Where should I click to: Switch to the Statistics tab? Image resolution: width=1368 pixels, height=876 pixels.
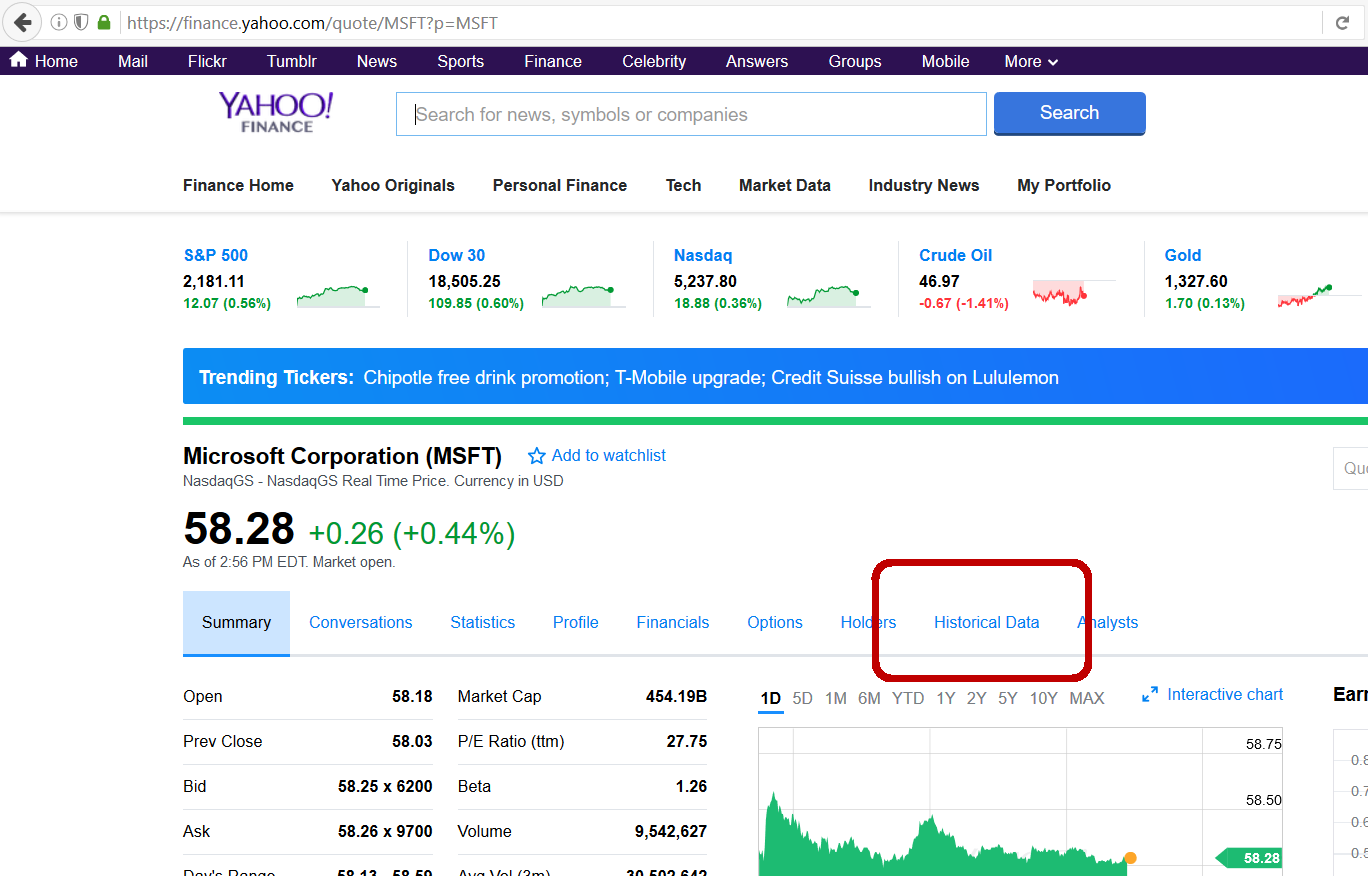[x=482, y=622]
